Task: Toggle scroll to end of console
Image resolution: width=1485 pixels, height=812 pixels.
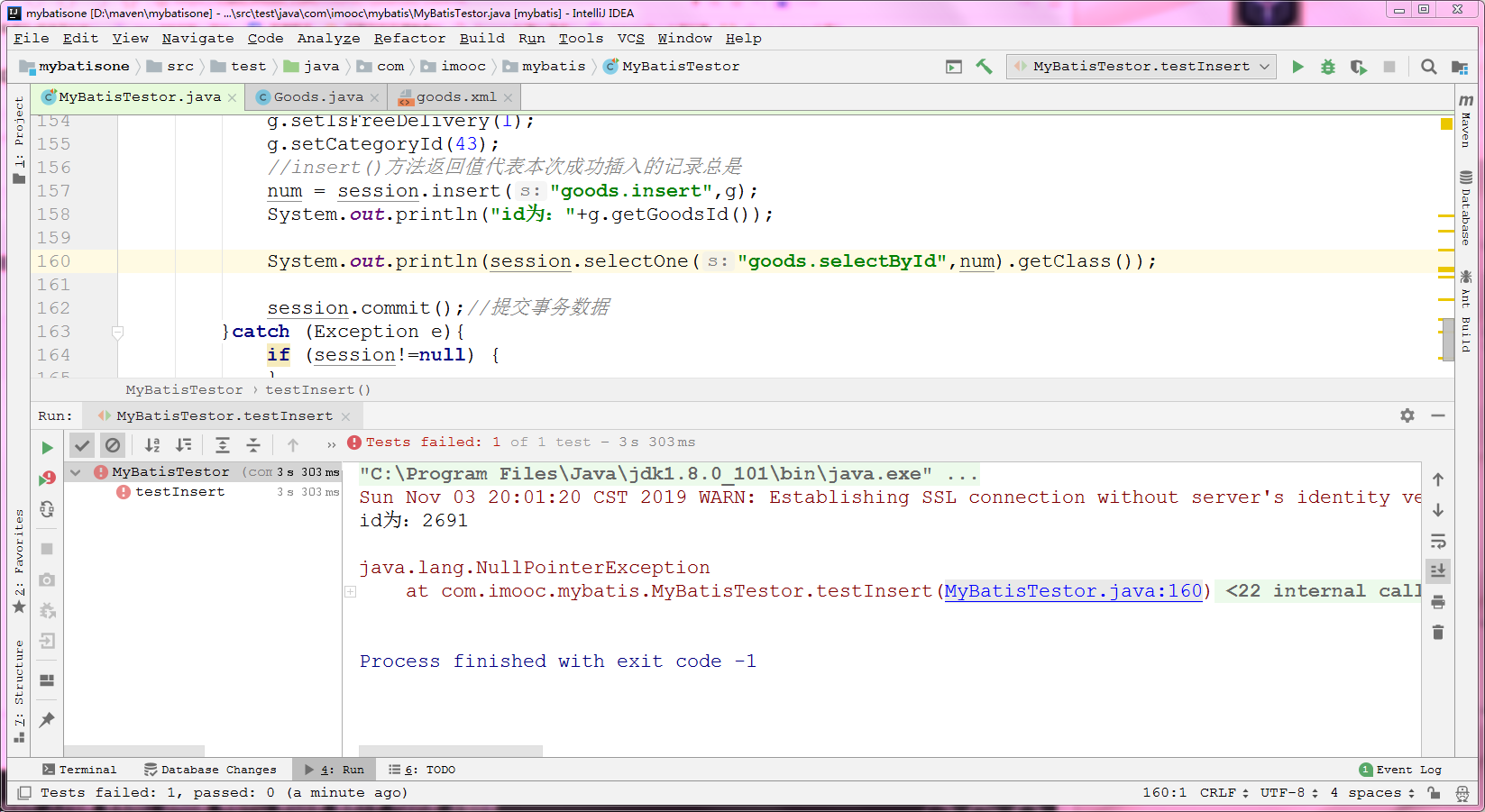Action: (1438, 570)
